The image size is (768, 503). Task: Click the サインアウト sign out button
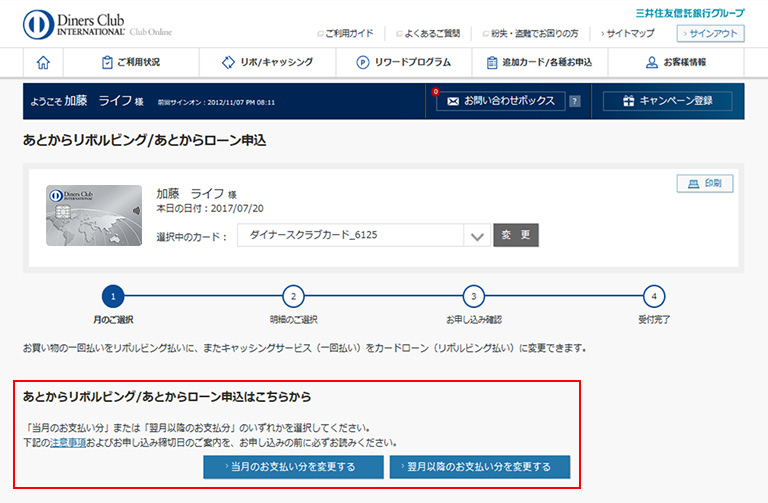pos(710,33)
